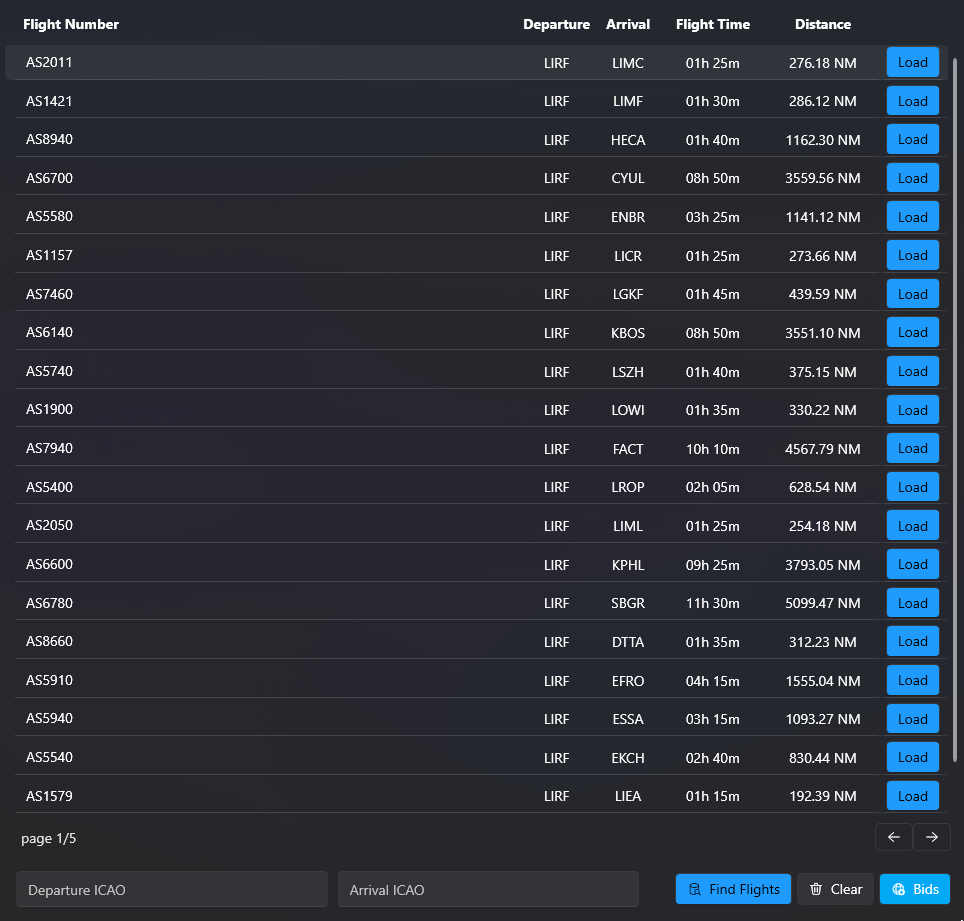Load flight AS7940 to FACT

click(x=912, y=448)
